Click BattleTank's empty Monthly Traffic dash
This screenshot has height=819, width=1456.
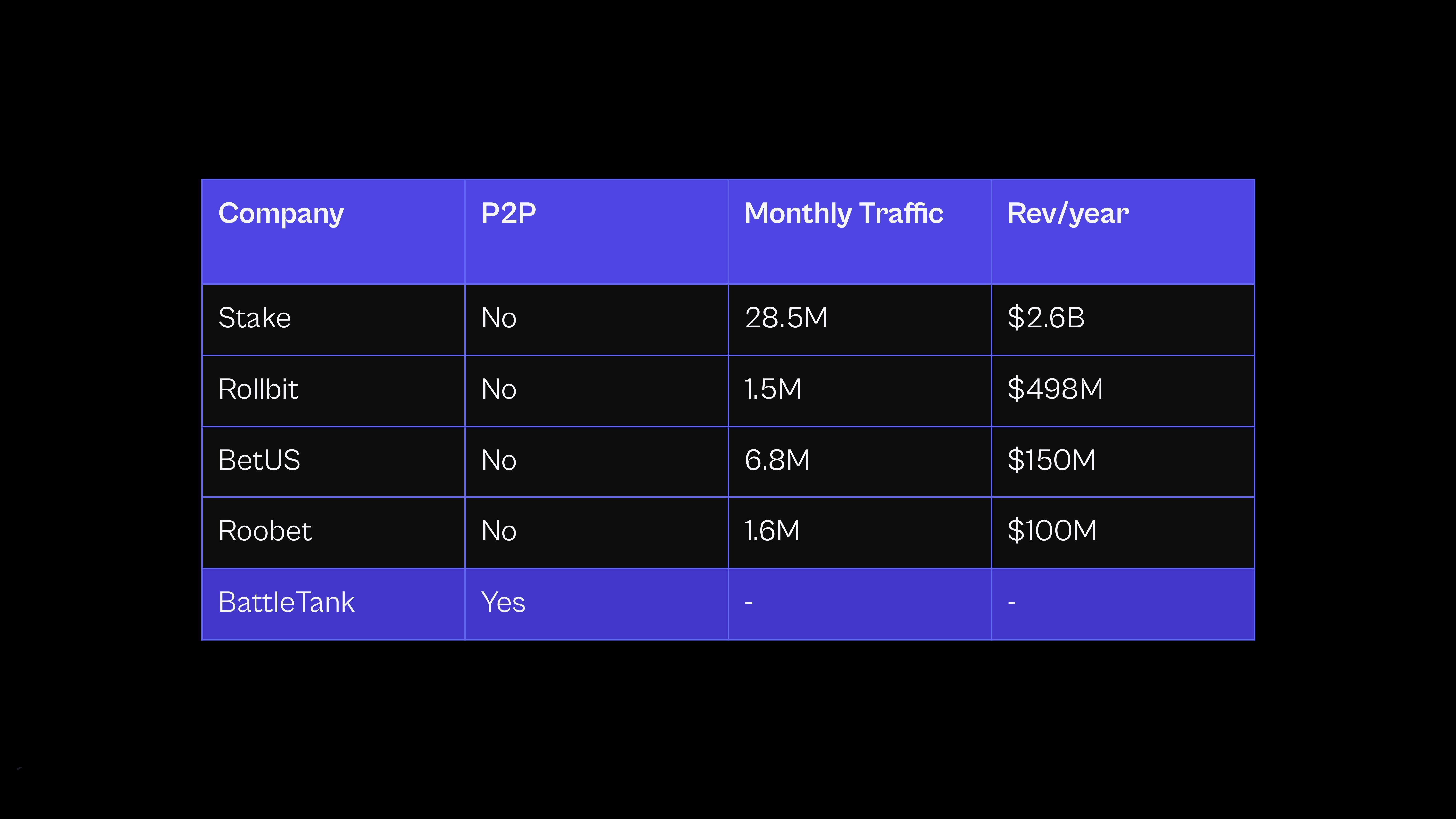pyautogui.click(x=749, y=603)
